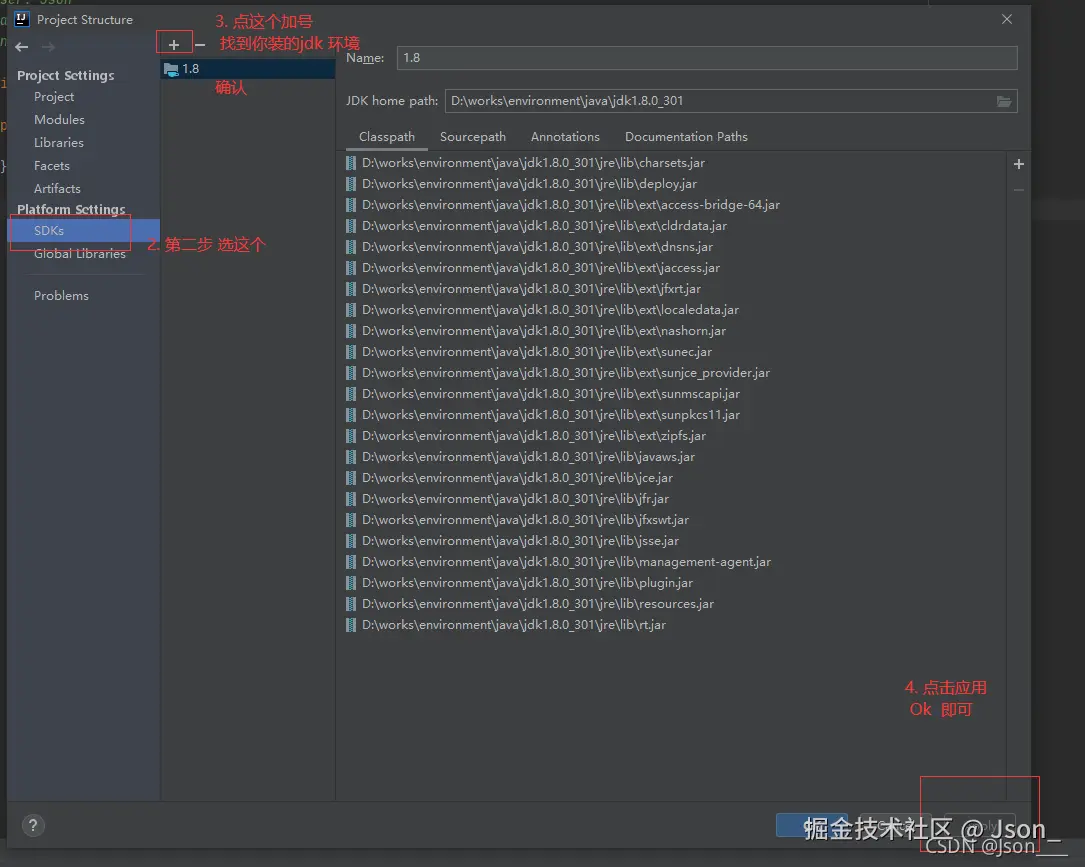Click the IntelliJ logo in title bar

click(x=22, y=19)
